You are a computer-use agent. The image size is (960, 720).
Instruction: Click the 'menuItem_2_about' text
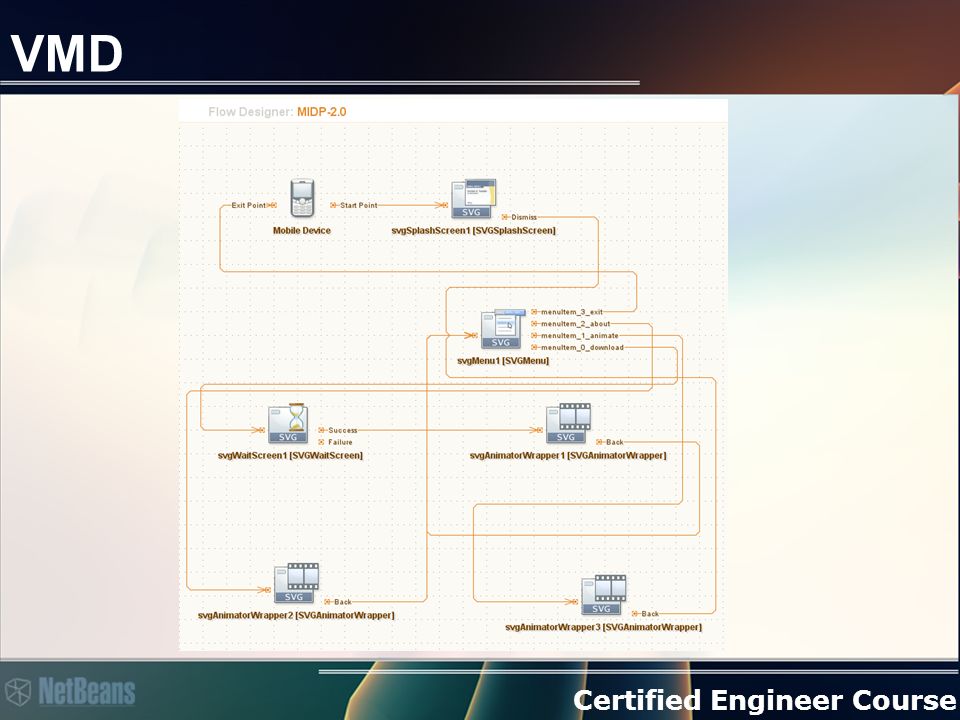[576, 323]
